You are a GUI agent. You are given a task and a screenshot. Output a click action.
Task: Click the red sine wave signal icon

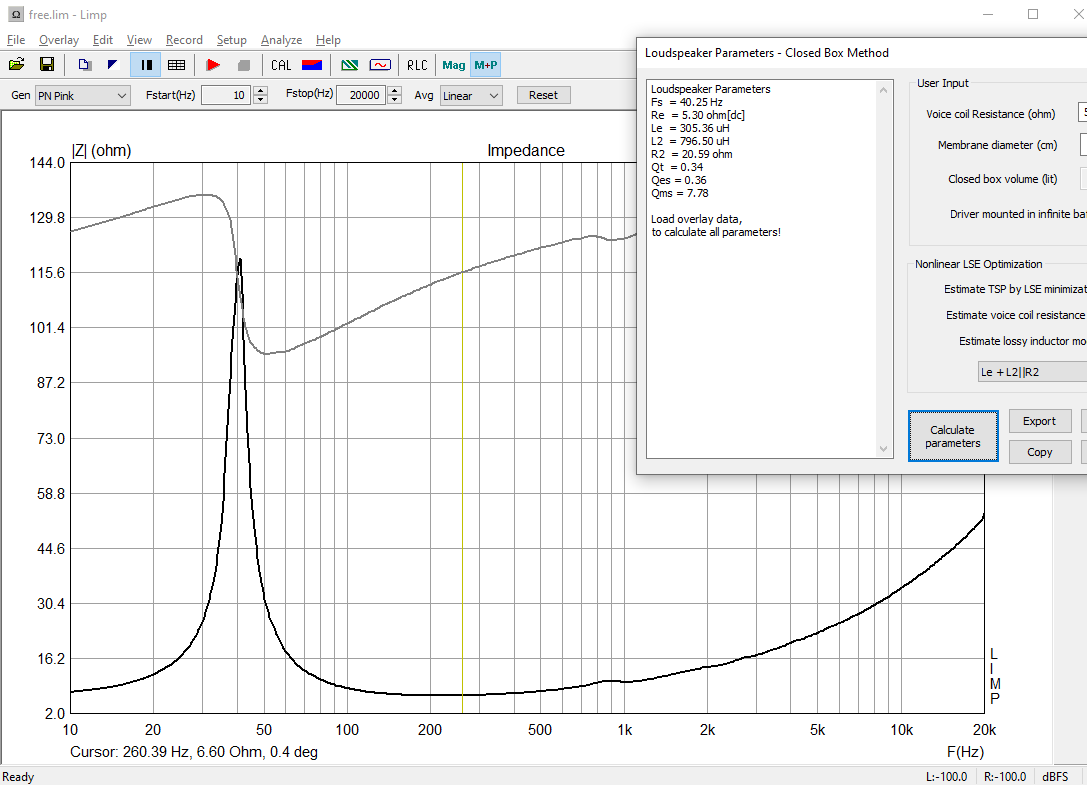pos(380,65)
